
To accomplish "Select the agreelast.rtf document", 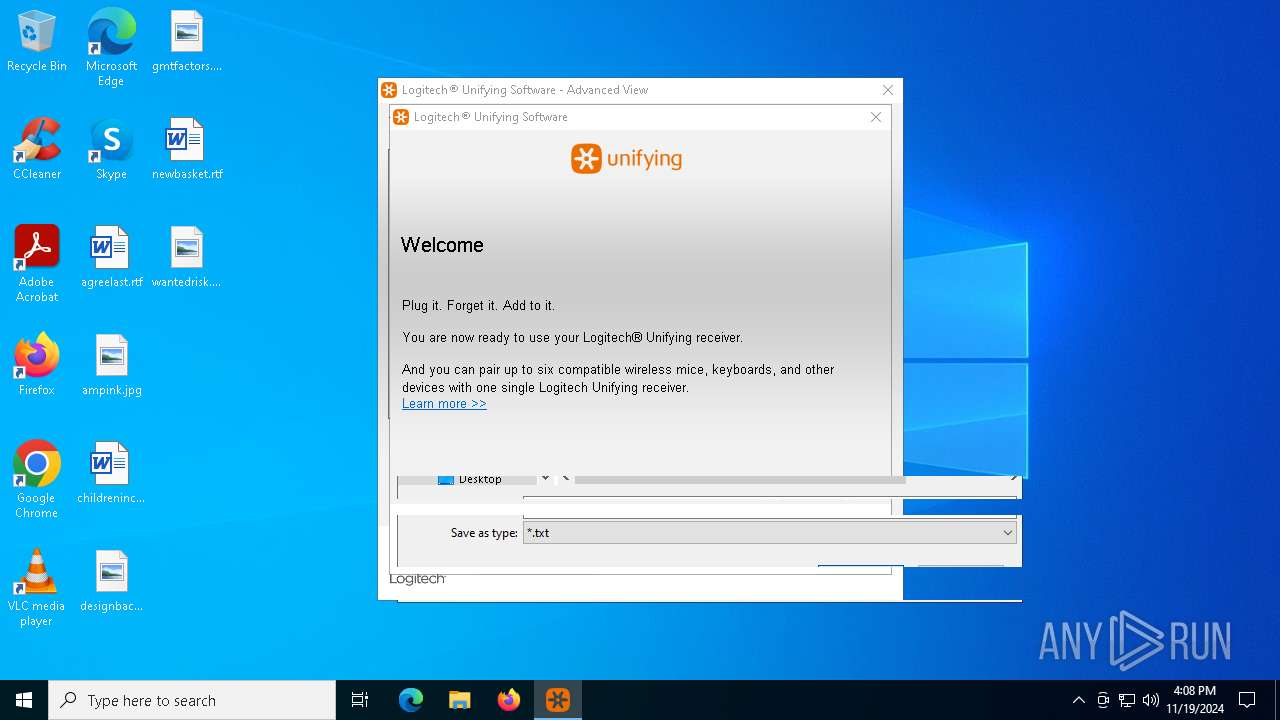I will 111,258.
